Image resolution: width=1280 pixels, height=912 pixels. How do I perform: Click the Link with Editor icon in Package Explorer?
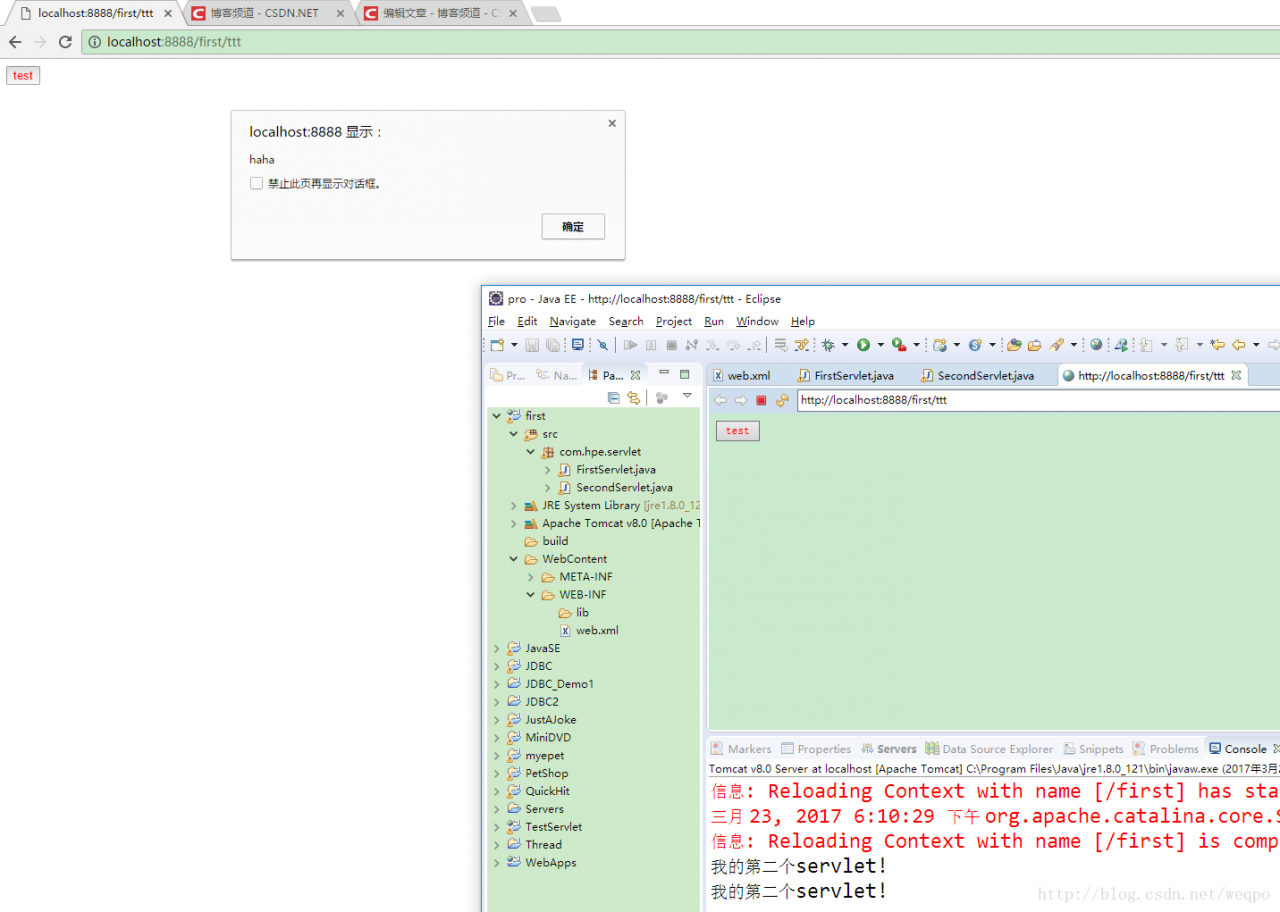[633, 398]
